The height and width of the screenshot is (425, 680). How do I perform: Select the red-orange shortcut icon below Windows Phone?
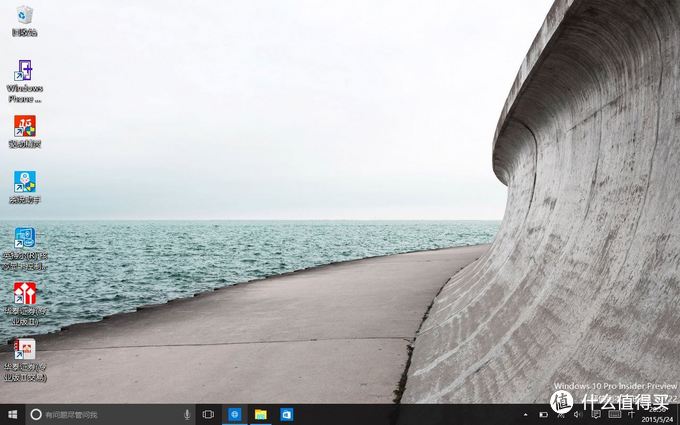(x=24, y=131)
